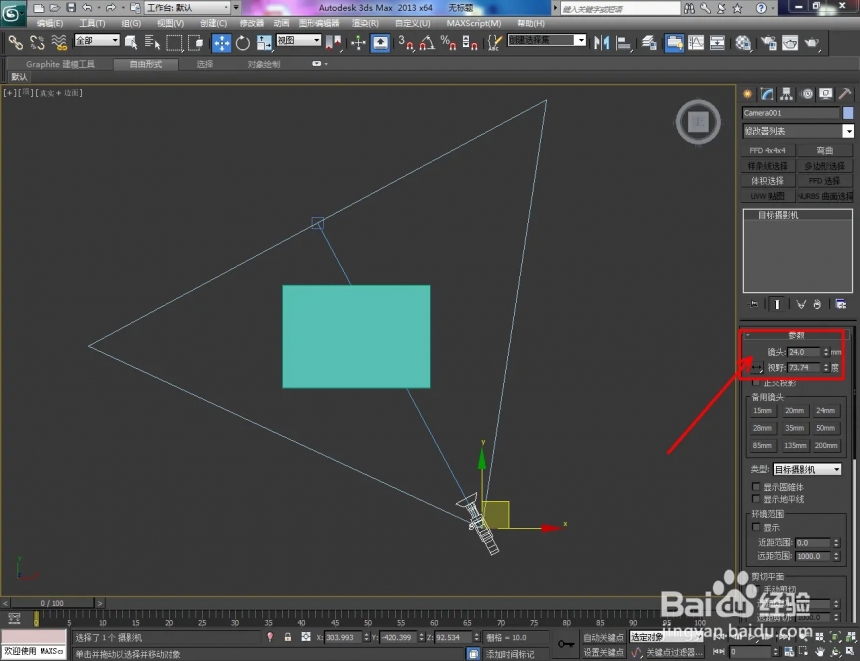
Task: Click the Camera001 object name field
Action: click(x=790, y=113)
